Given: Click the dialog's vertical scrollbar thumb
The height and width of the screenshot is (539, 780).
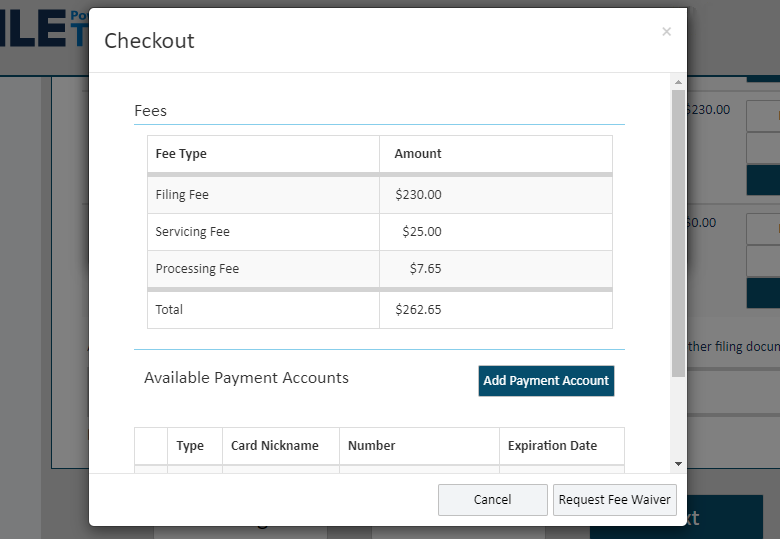Looking at the screenshot, I should tap(678, 230).
